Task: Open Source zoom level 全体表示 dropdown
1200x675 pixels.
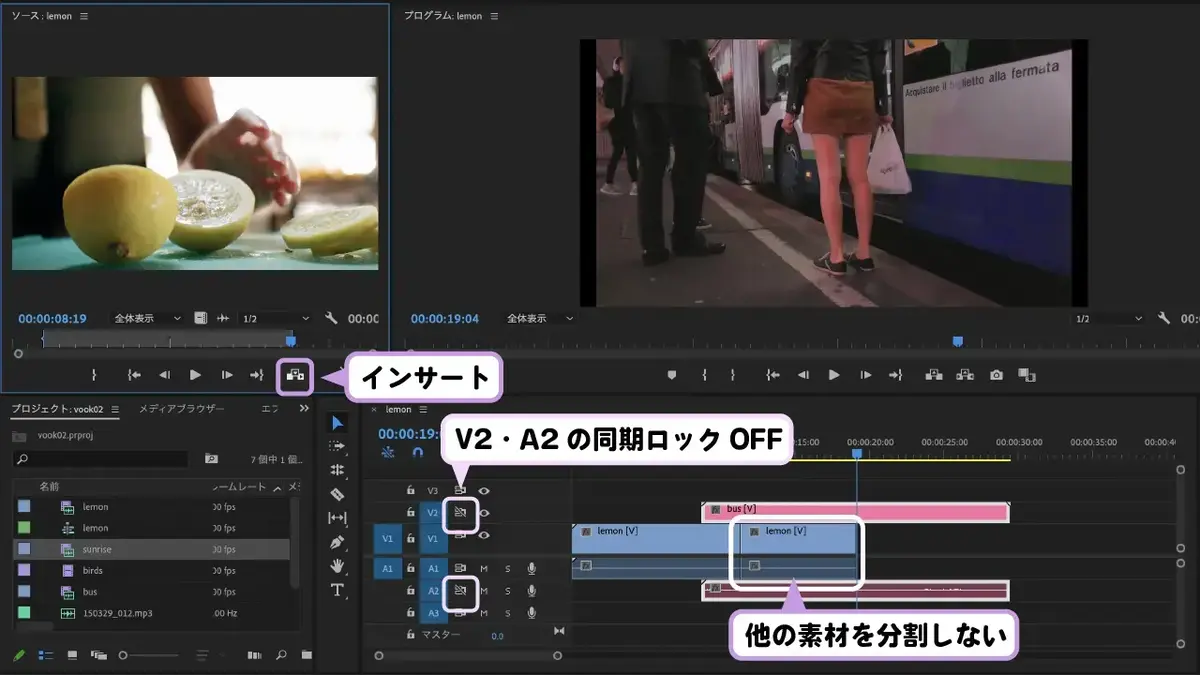Action: [147, 318]
